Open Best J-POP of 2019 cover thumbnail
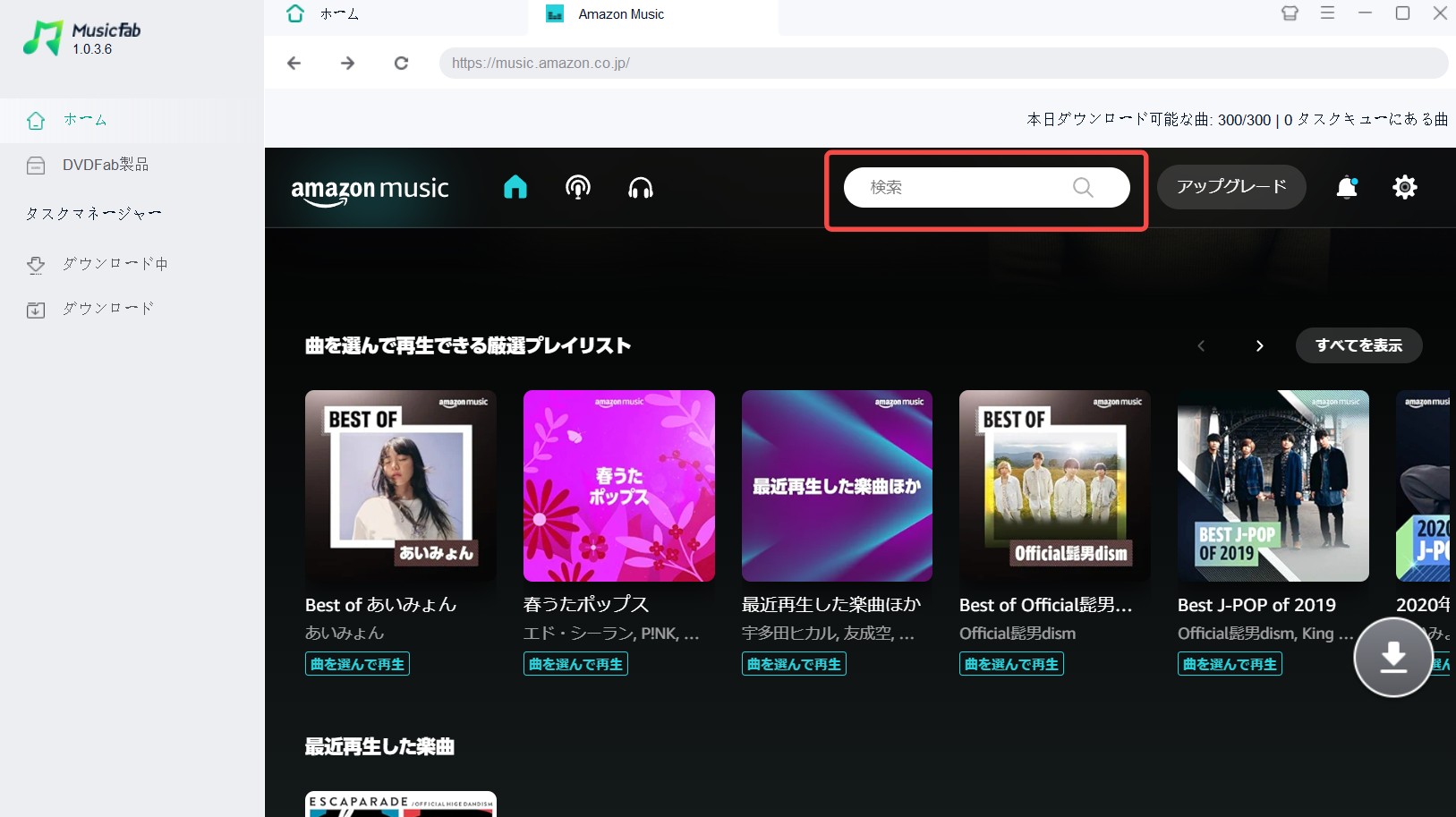This screenshot has width=1456, height=817. (x=1273, y=486)
